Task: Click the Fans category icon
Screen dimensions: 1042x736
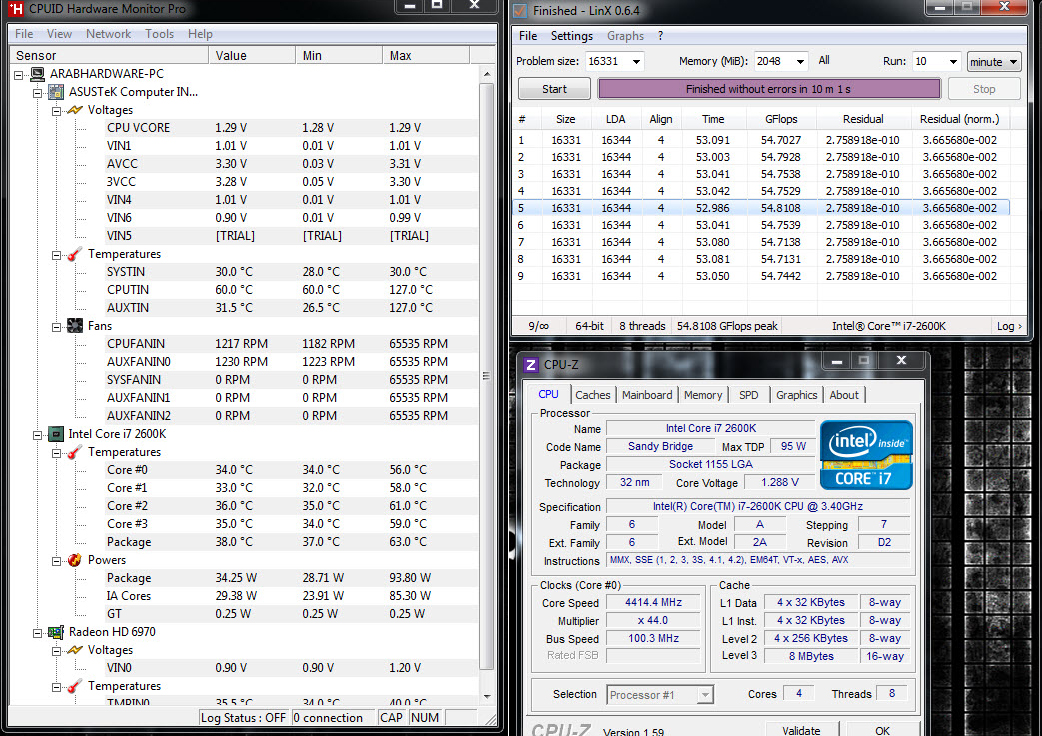Action: [75, 325]
